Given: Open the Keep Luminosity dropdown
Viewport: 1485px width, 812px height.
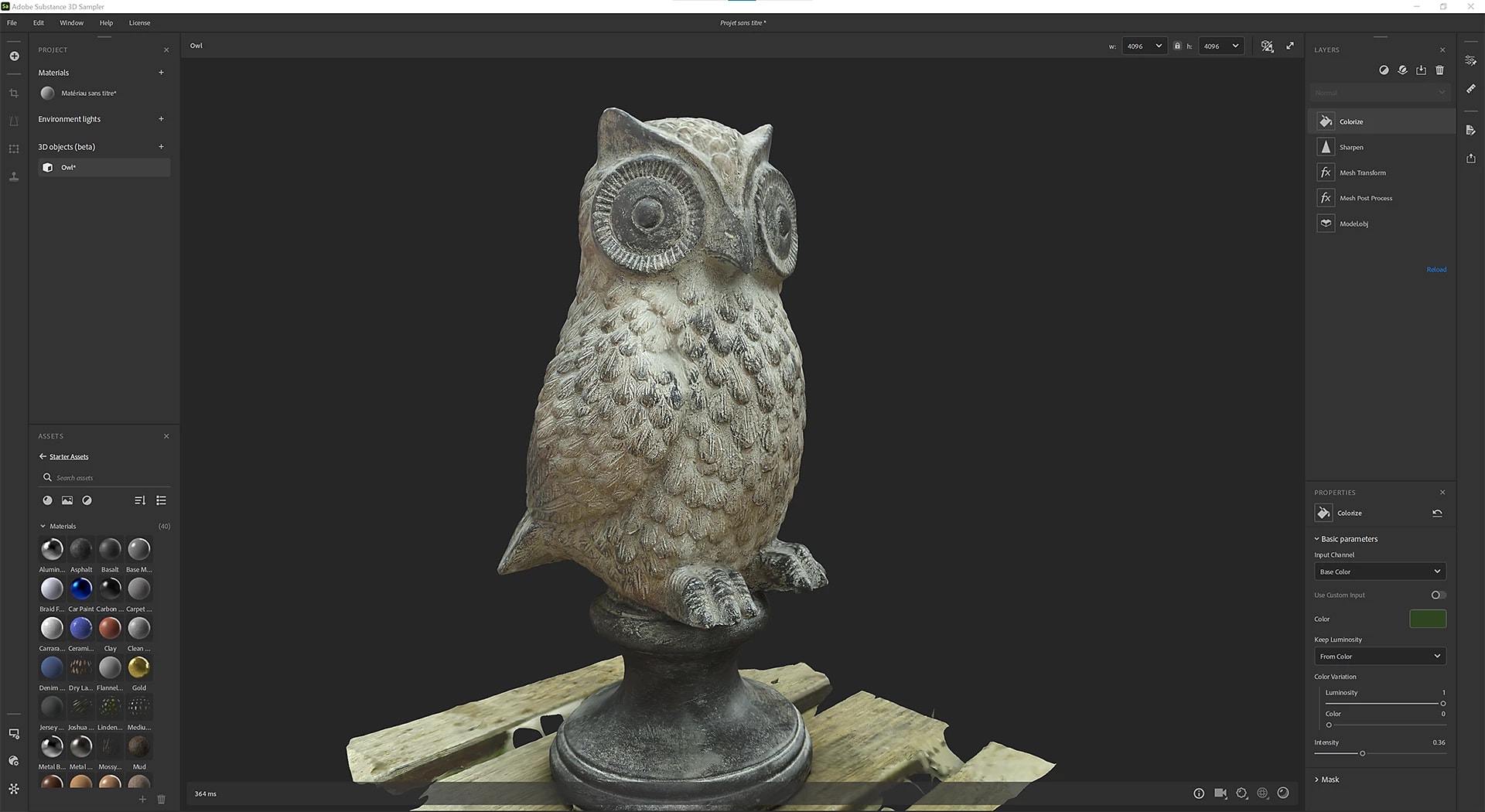Looking at the screenshot, I should [x=1380, y=657].
